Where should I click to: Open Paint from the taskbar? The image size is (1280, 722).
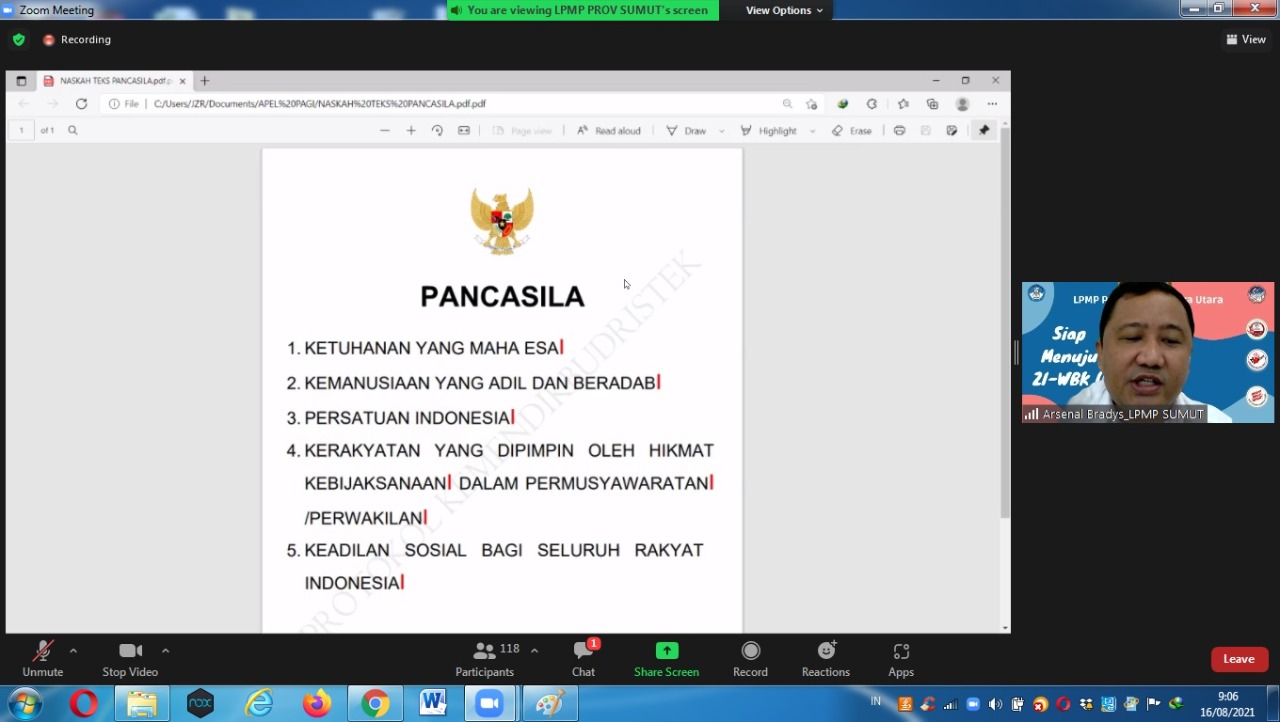(x=549, y=704)
